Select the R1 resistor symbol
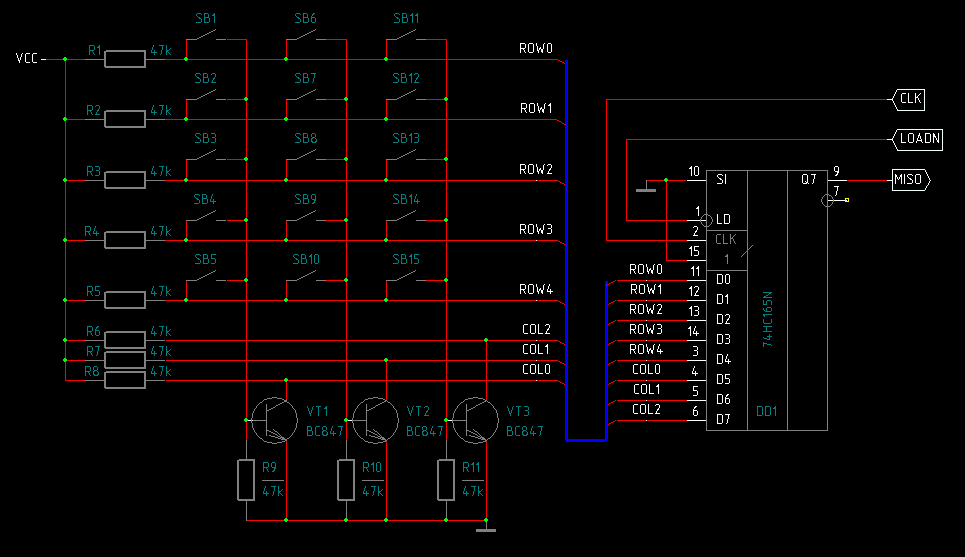Viewport: 965px width, 557px height. [x=125, y=60]
